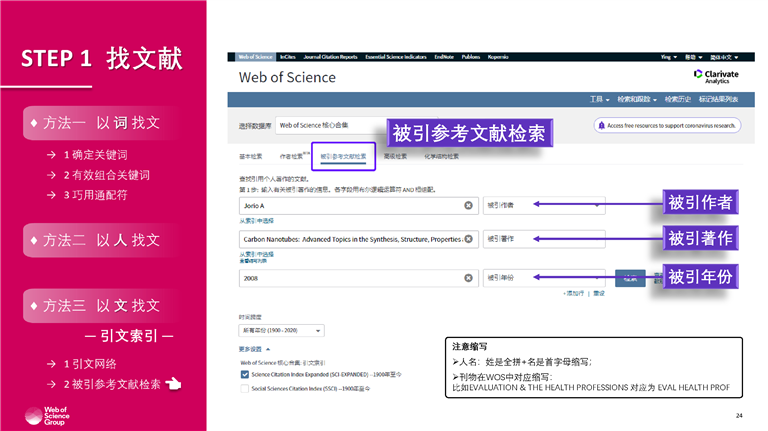
Task: Click the 时间跨度 label
Action: (x=250, y=317)
